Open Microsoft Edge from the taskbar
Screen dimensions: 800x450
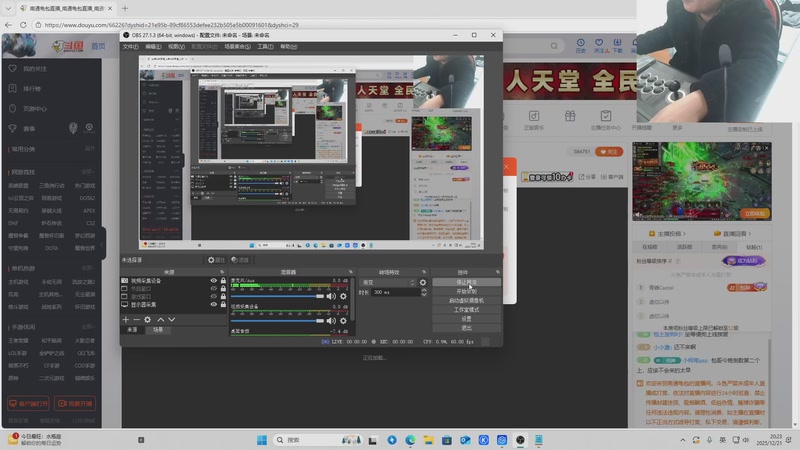pyautogui.click(x=410, y=440)
